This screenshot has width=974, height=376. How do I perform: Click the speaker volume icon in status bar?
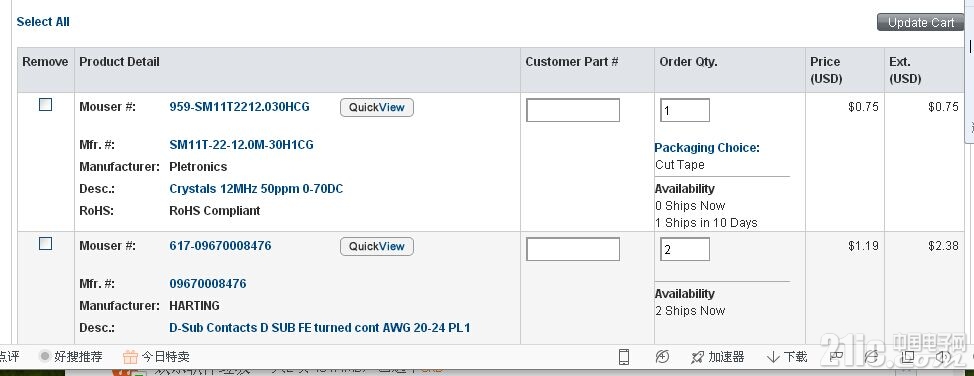click(x=944, y=357)
